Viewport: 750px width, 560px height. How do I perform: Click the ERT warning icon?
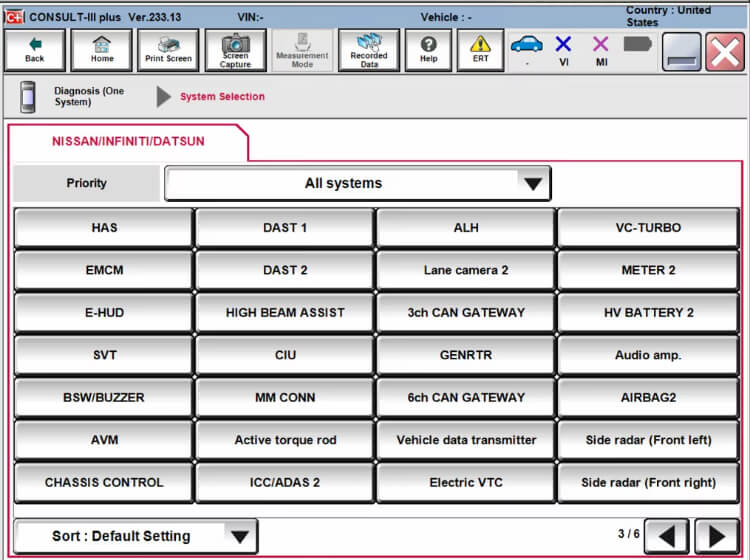click(x=480, y=44)
